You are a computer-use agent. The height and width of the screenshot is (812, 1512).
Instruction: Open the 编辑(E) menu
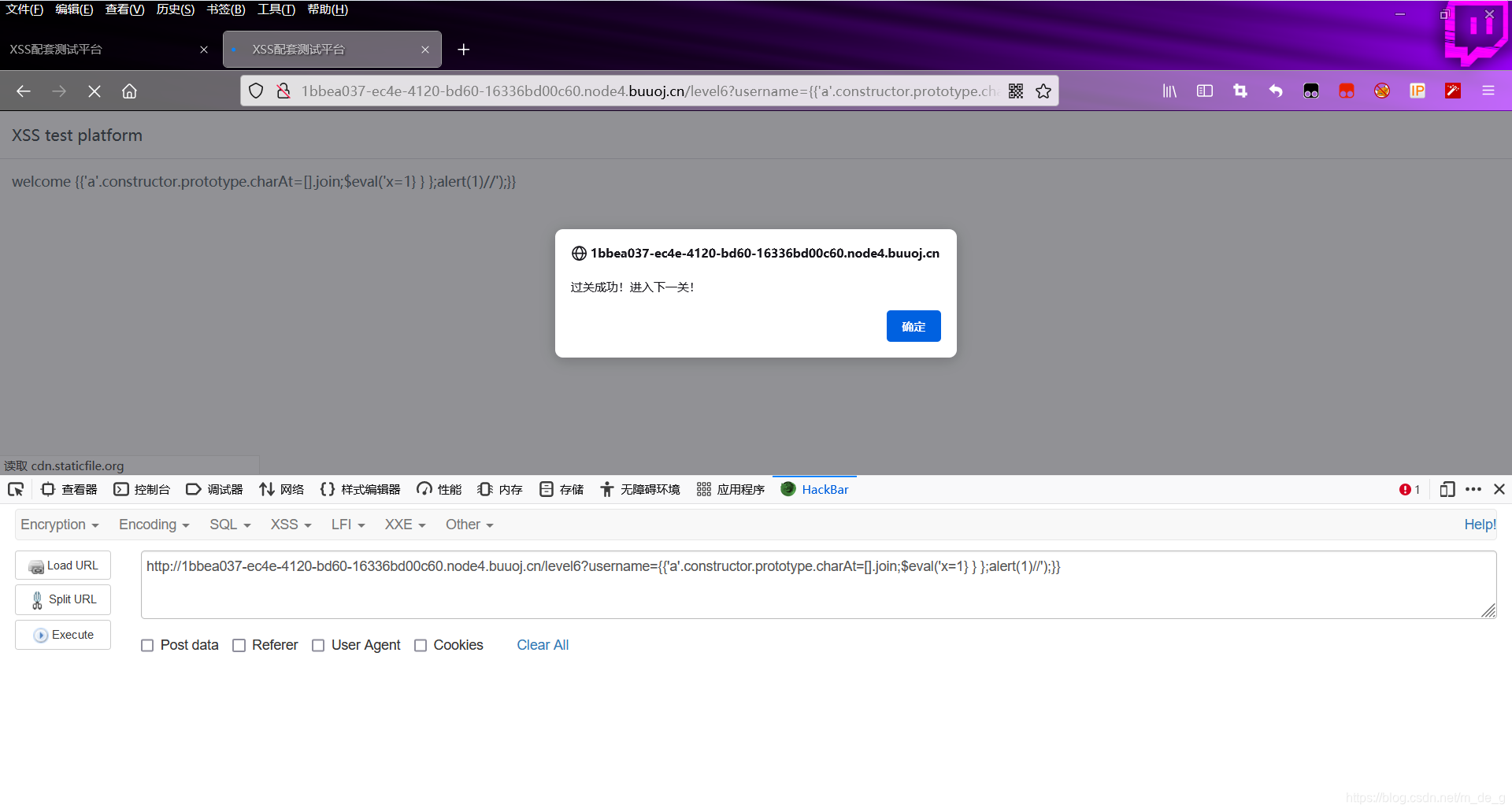tap(74, 9)
